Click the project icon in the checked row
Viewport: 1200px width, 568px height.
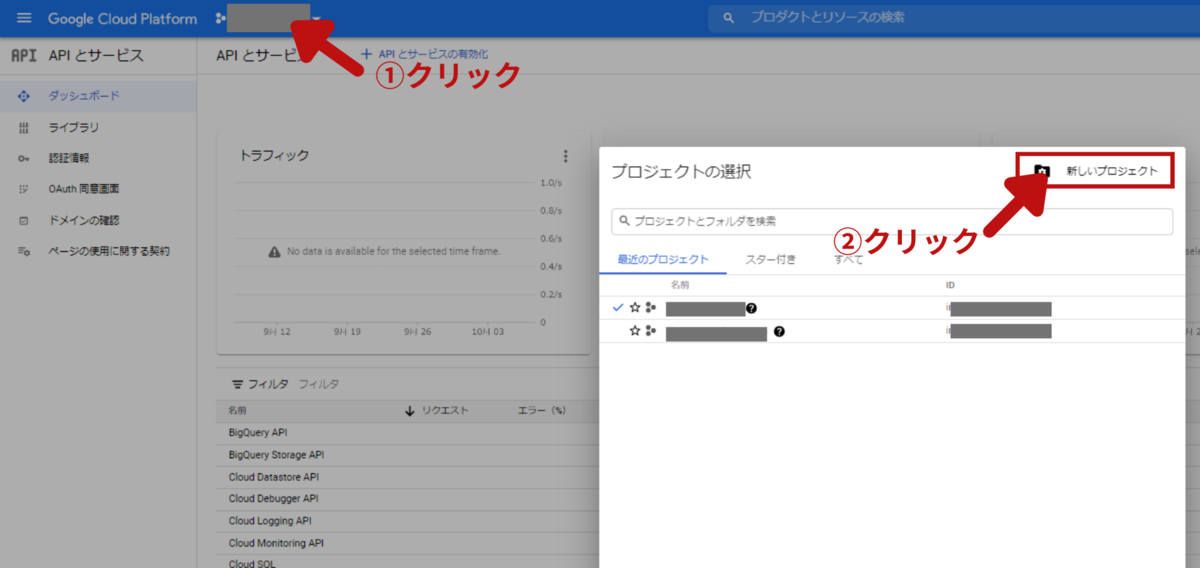651,308
